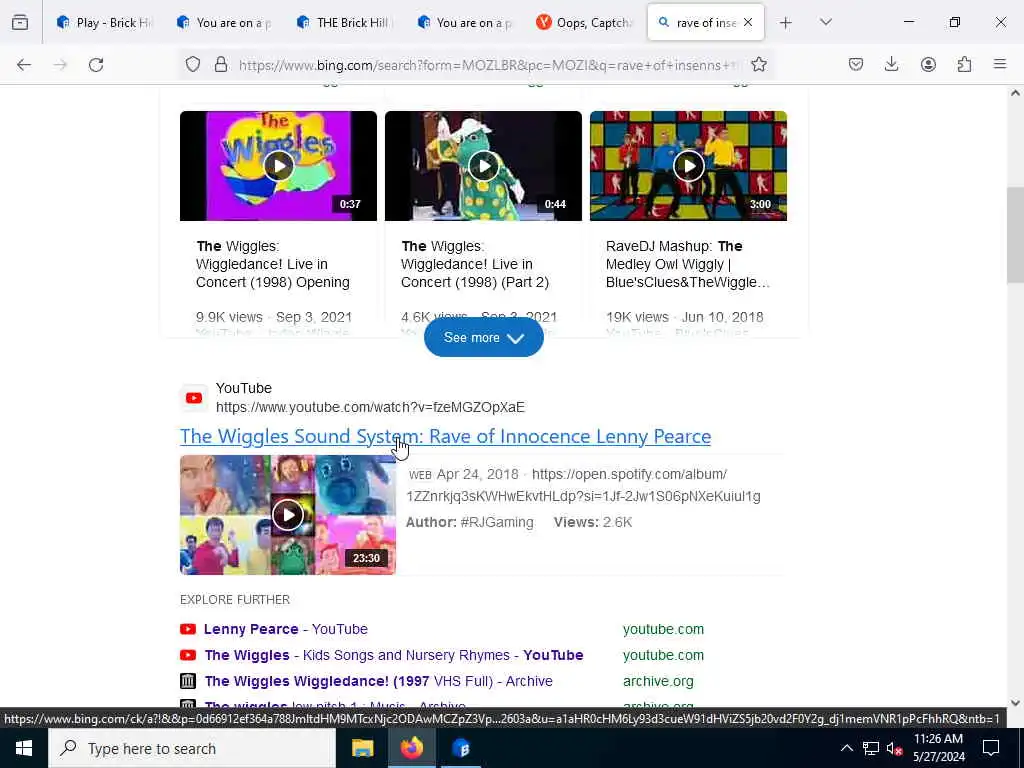
Task: Open The Wiggles Kids Songs YouTube link
Action: [x=394, y=655]
